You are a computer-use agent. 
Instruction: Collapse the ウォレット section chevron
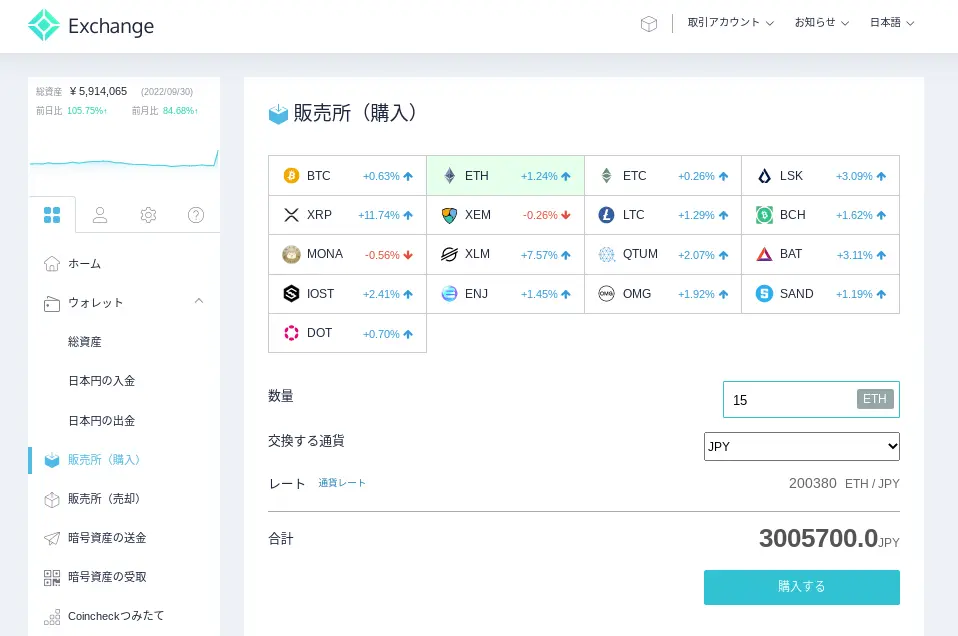[199, 301]
